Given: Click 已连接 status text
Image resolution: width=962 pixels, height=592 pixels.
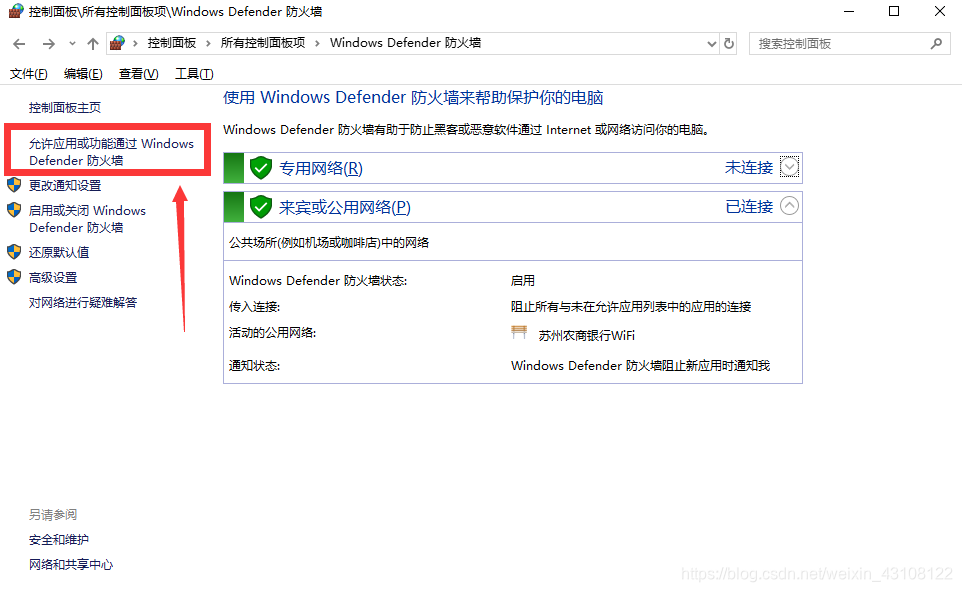Looking at the screenshot, I should click(748, 207).
